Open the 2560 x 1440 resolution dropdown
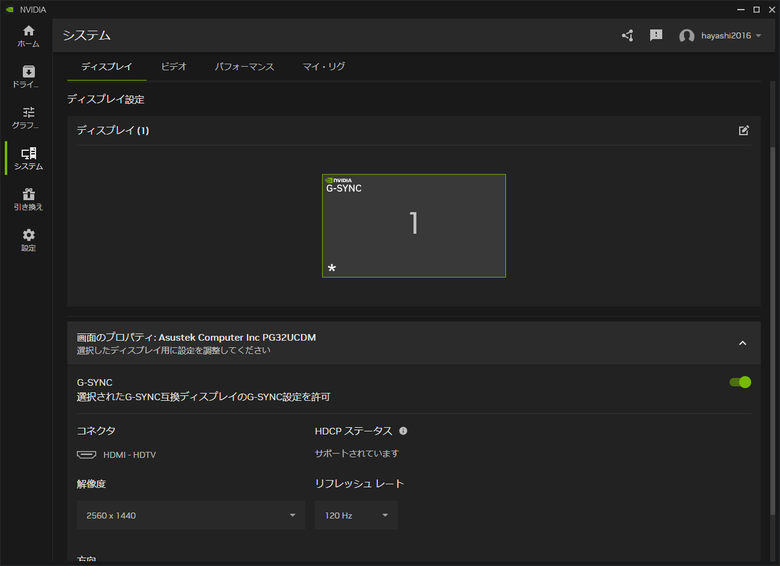The width and height of the screenshot is (780, 566). [x=191, y=515]
